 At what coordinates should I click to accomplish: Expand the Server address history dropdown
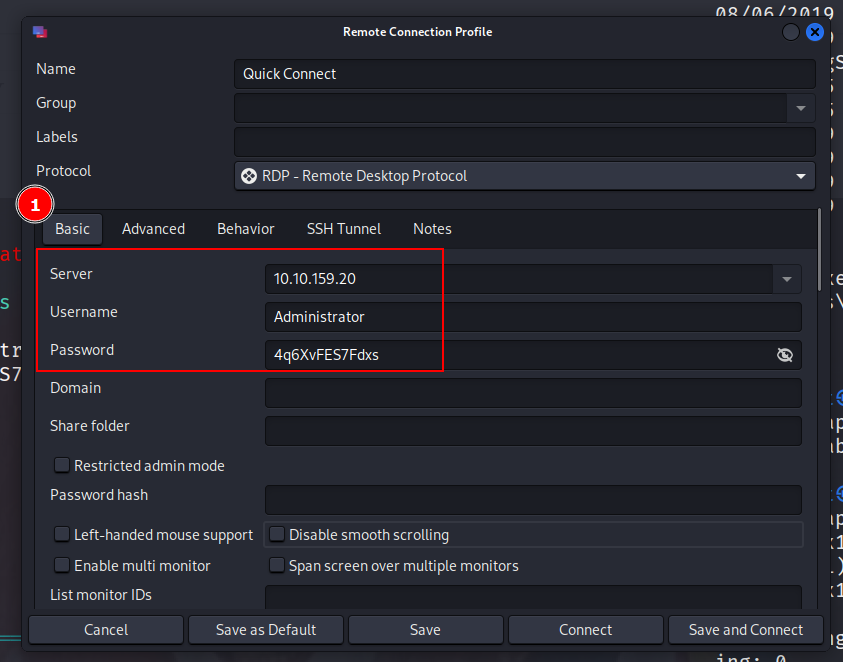coord(786,279)
